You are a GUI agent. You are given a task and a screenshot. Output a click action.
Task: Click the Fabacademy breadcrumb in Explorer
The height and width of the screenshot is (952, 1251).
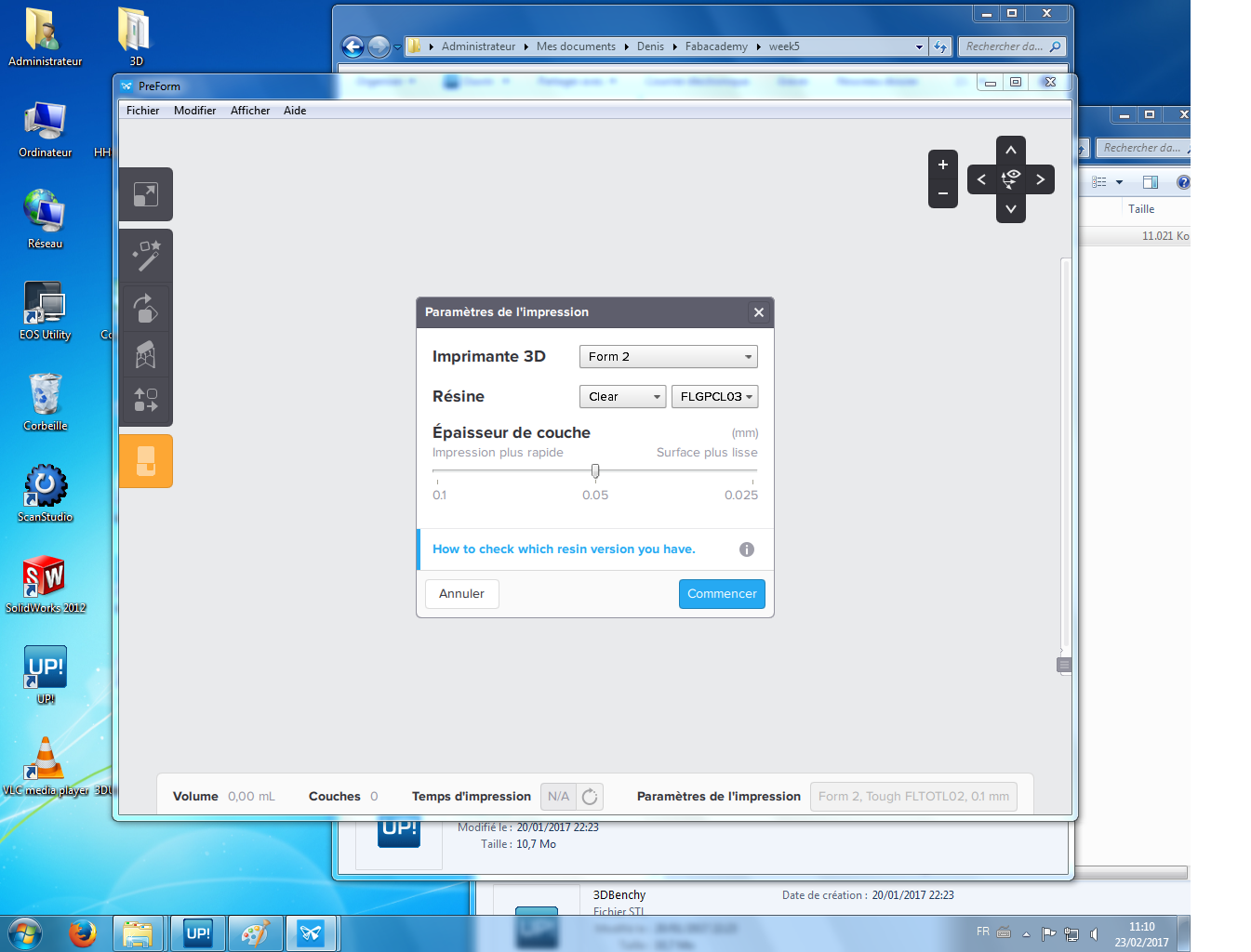coord(716,46)
